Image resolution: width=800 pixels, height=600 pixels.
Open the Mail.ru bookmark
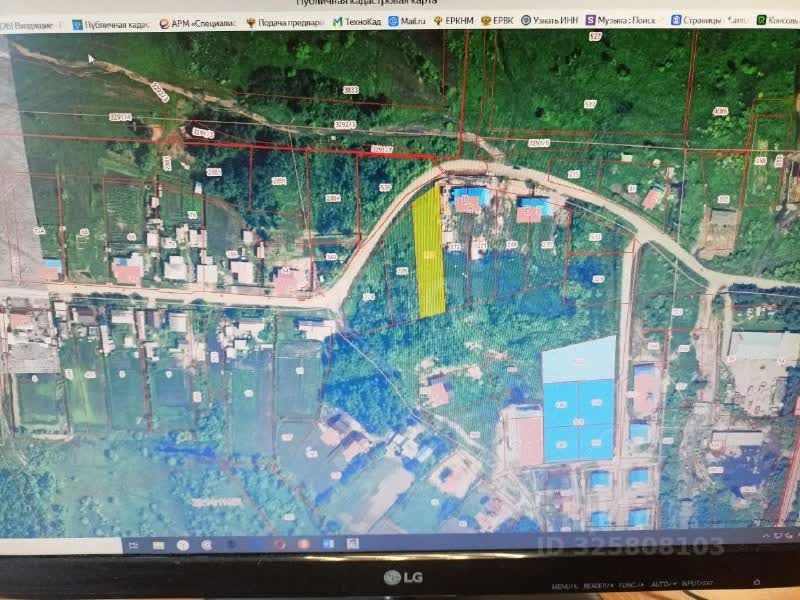(x=407, y=21)
